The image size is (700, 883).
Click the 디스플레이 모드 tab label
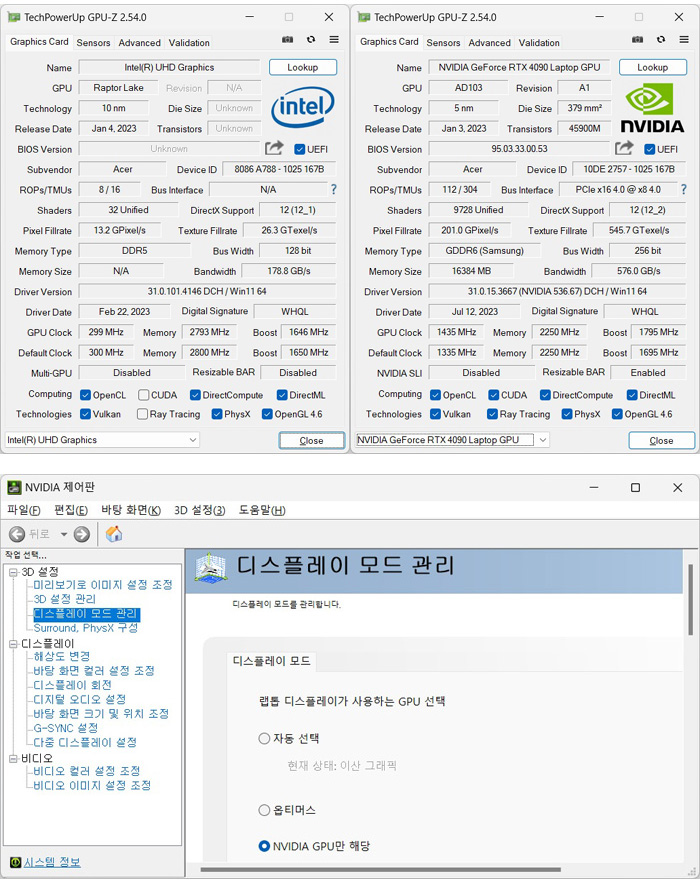271,661
